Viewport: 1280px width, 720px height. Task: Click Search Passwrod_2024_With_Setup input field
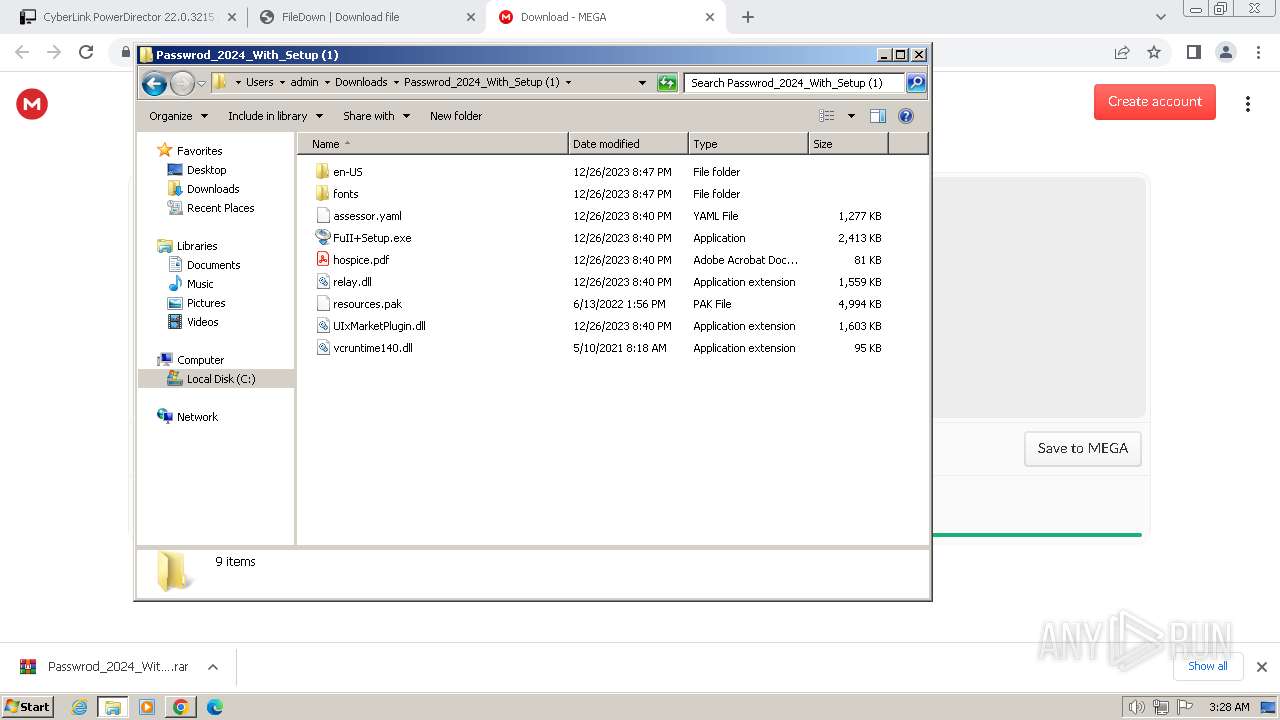[x=794, y=83]
